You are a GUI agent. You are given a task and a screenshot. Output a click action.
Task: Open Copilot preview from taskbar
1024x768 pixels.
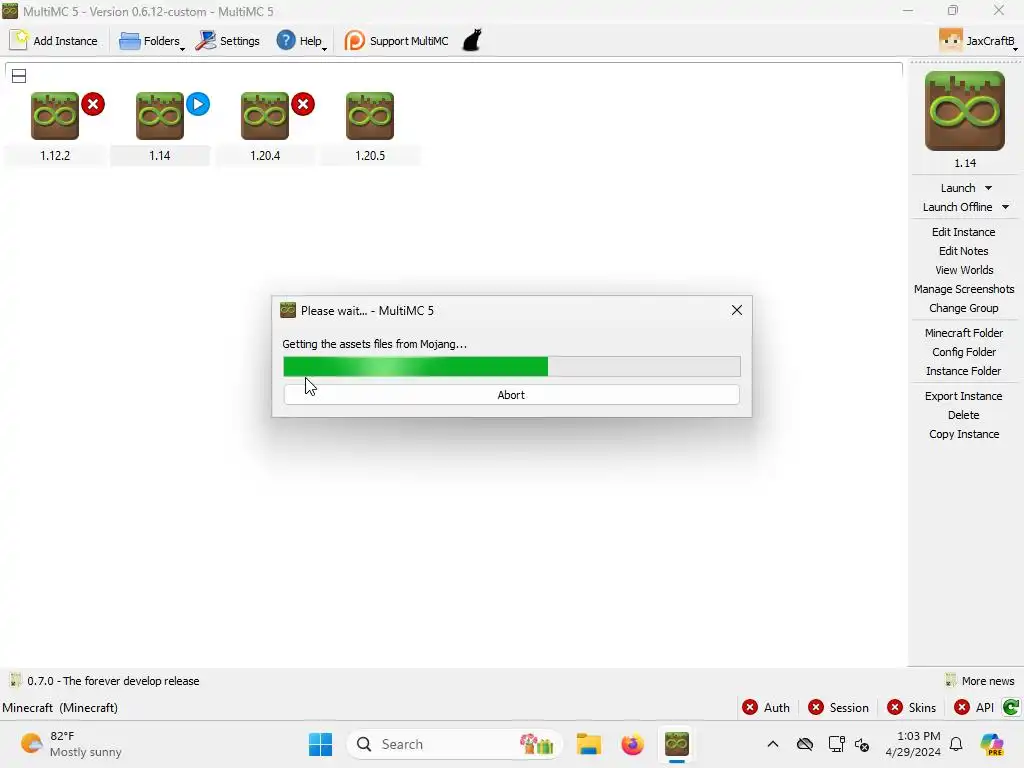[992, 744]
